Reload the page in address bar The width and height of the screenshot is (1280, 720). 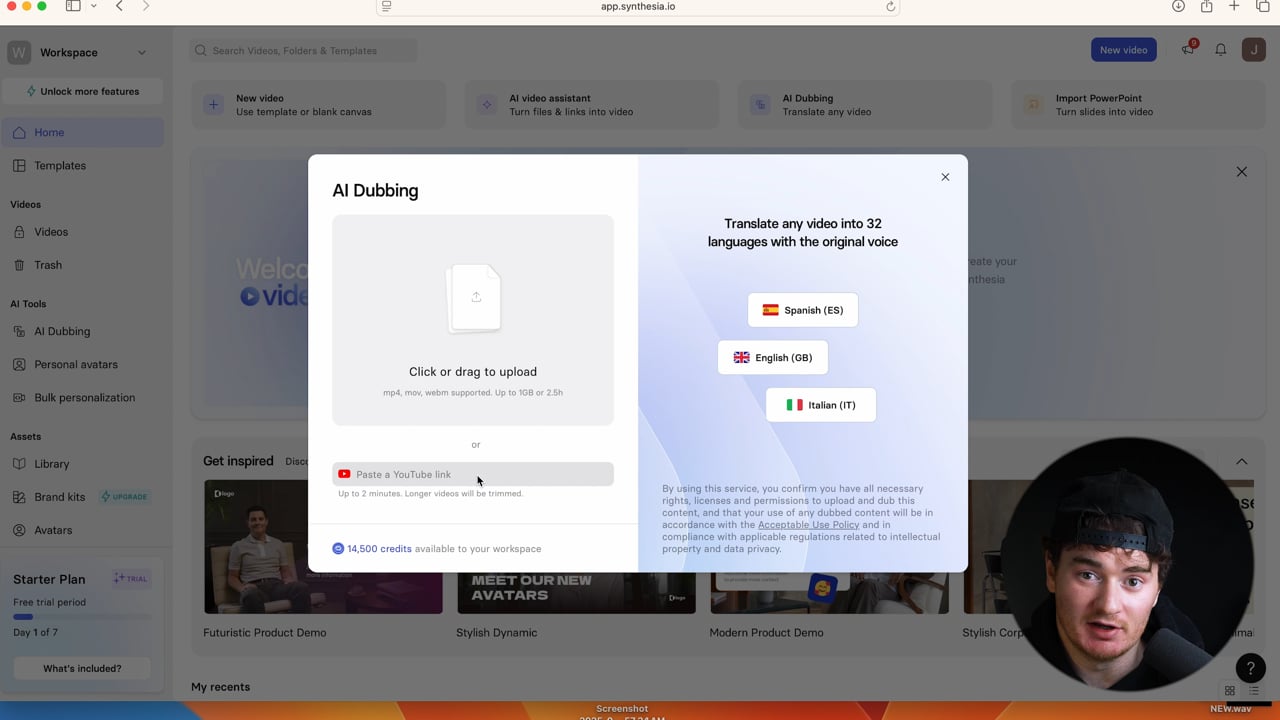click(890, 6)
